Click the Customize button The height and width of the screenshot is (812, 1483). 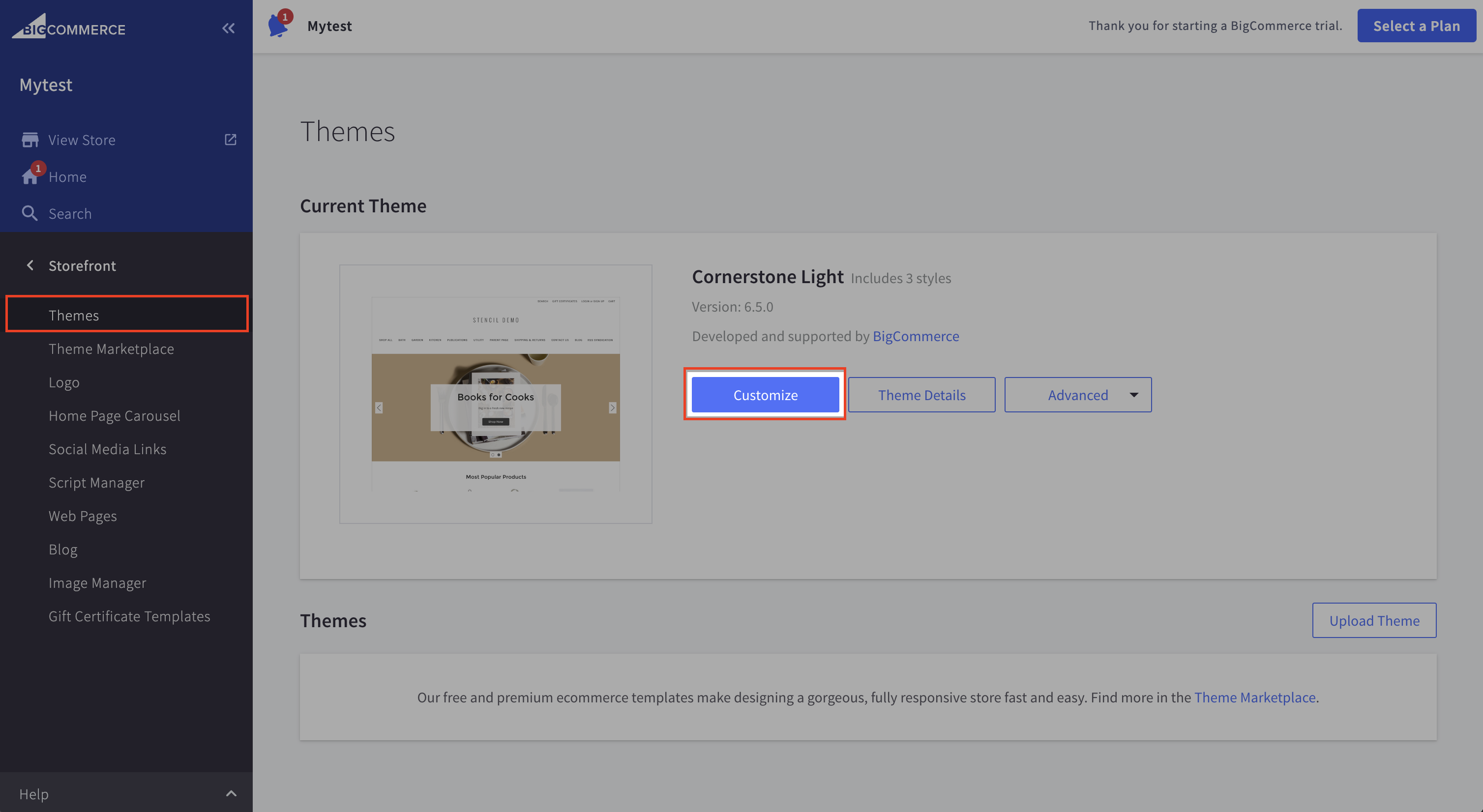(765, 395)
